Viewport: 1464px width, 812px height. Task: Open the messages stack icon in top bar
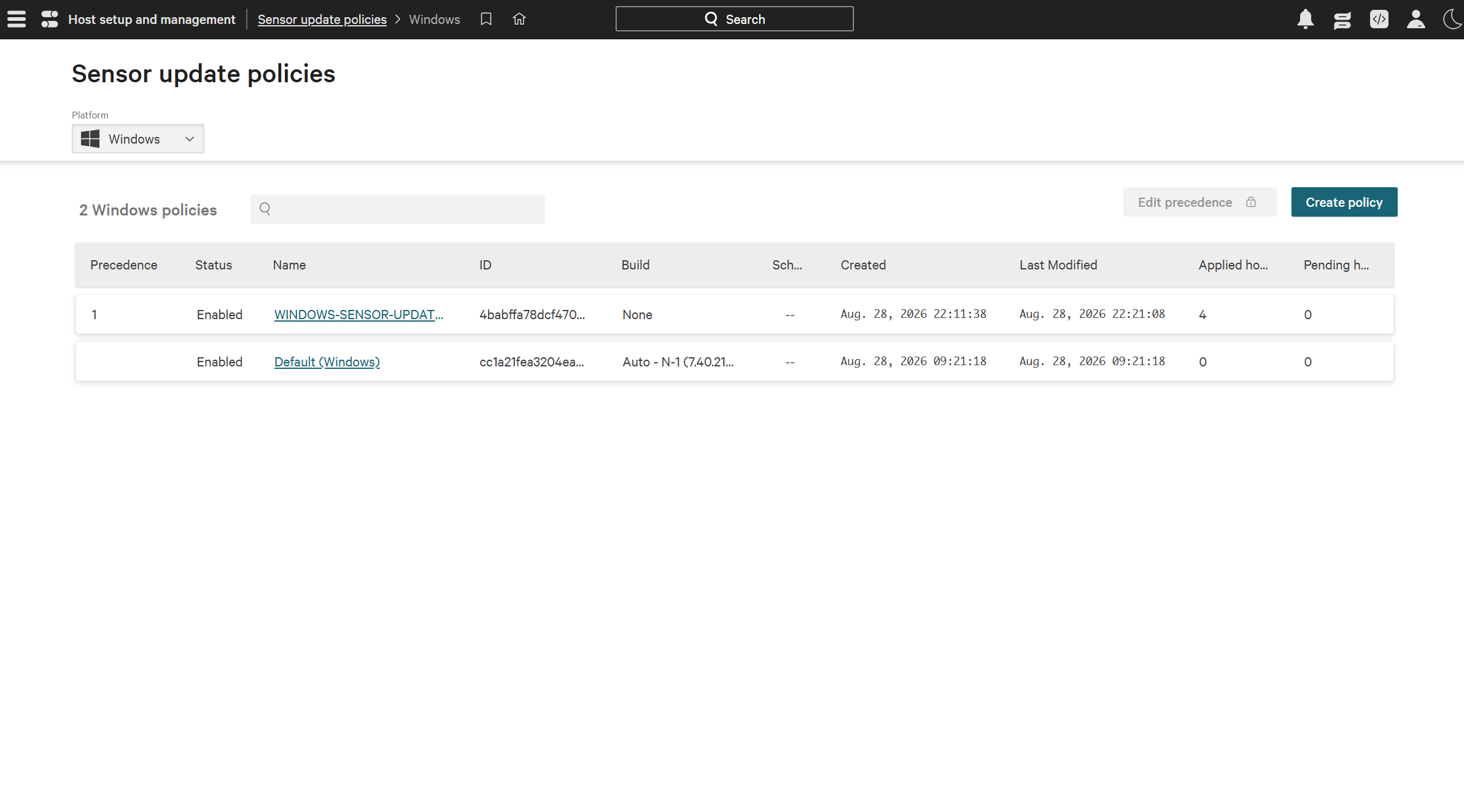pos(1342,20)
